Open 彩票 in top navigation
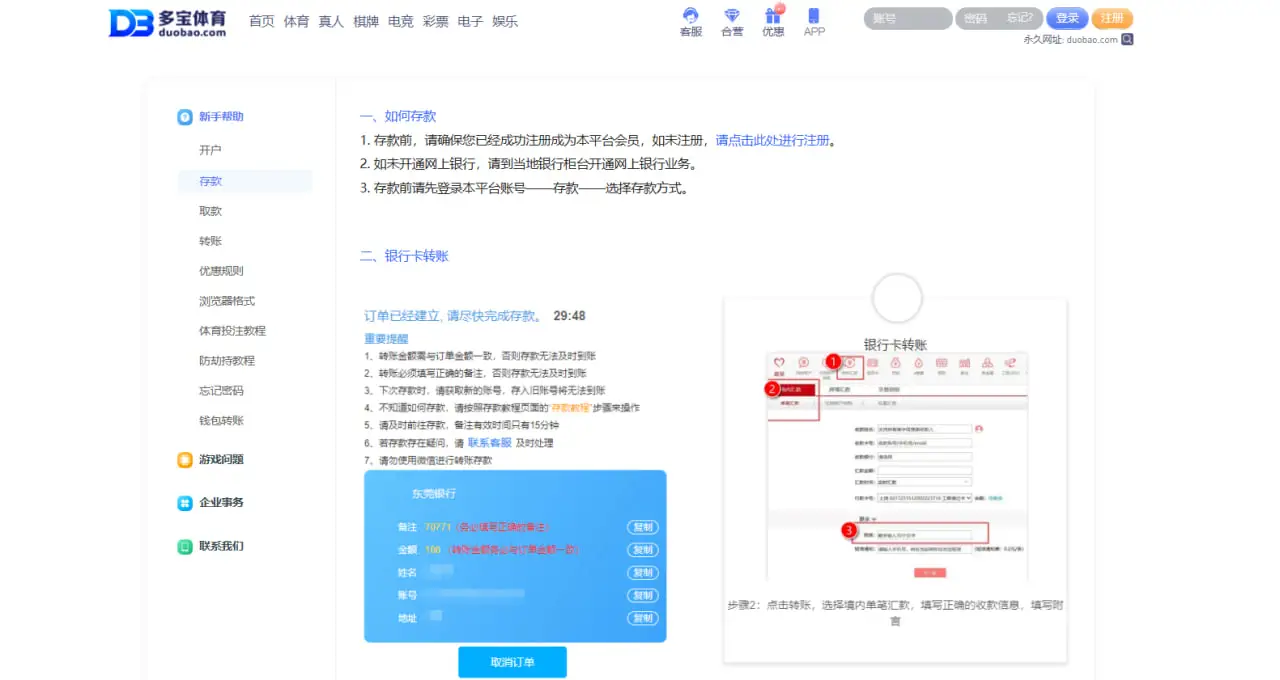 435,21
